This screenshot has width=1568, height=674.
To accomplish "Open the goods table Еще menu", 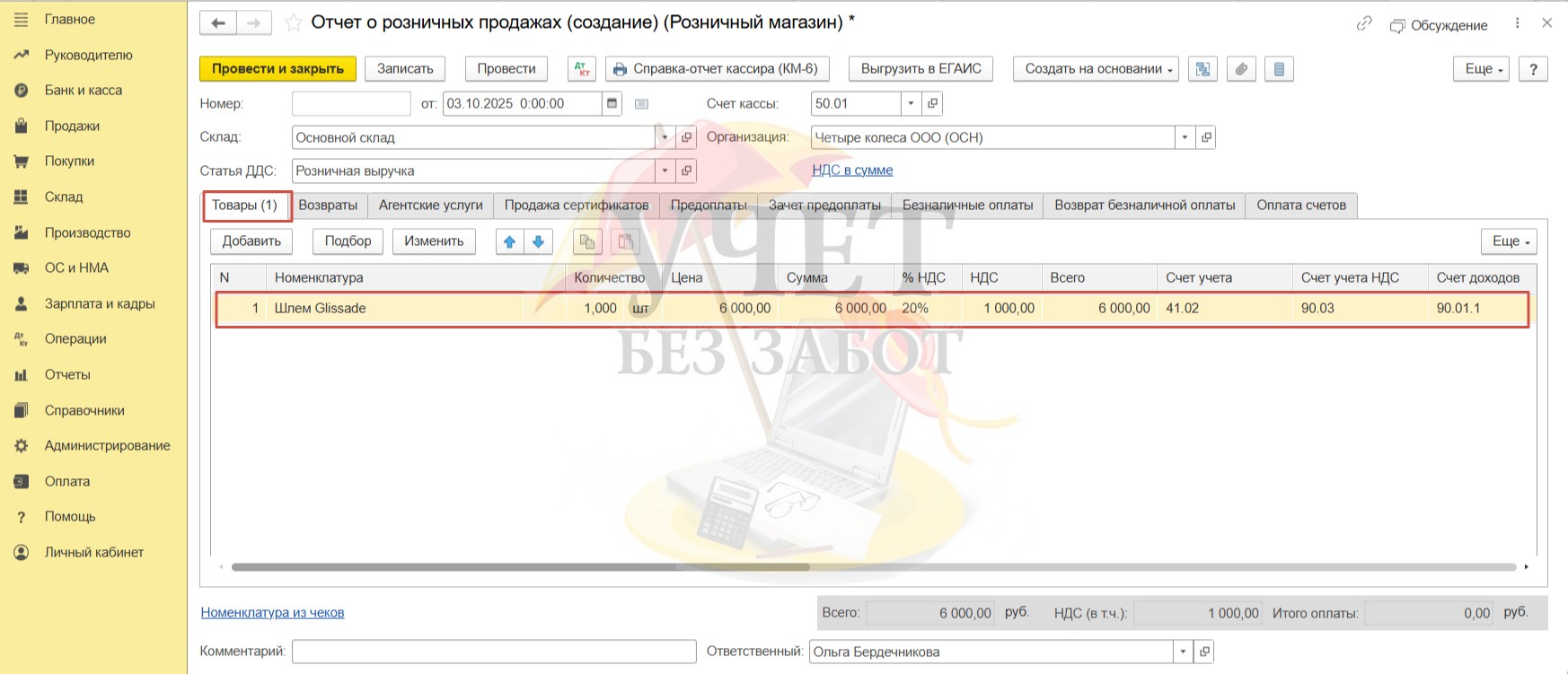I will (x=1509, y=241).
